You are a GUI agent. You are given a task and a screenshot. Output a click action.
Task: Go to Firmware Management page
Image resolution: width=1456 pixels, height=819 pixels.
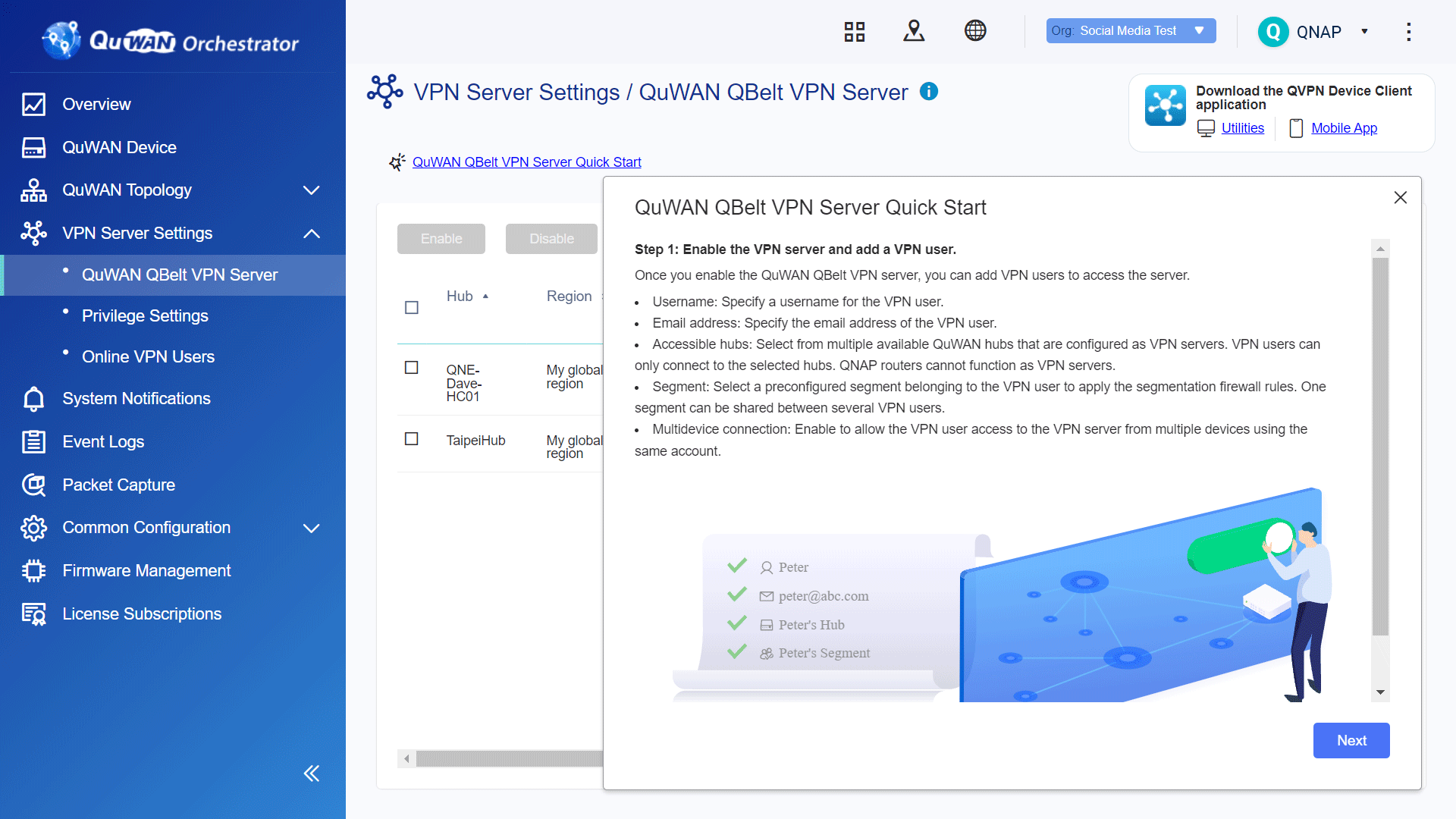click(146, 570)
